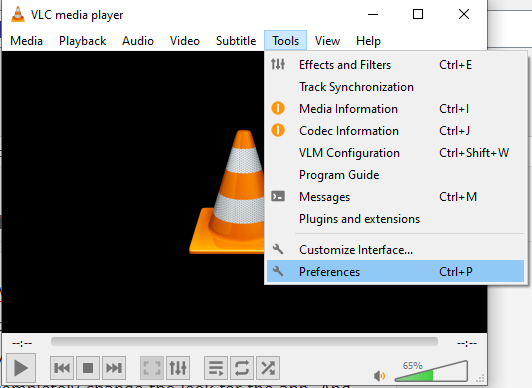Close the open Tools menu
Image resolution: width=532 pixels, height=388 pixels.
click(286, 41)
